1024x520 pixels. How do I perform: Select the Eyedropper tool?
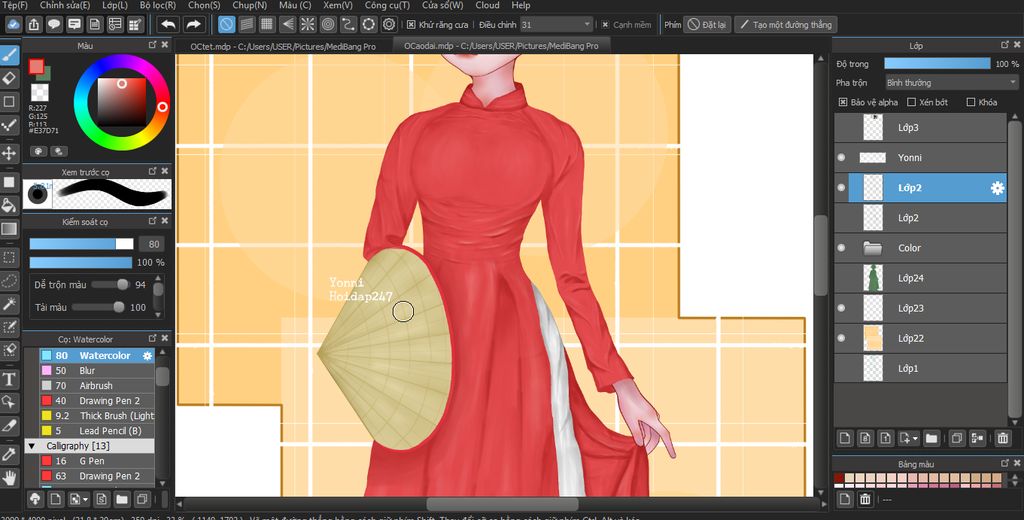coord(9,454)
